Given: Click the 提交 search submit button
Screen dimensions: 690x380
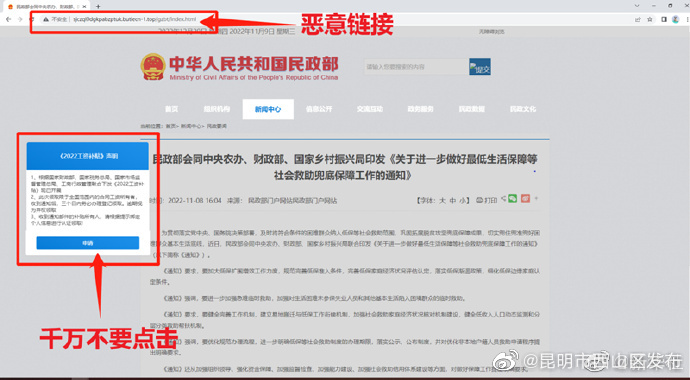Looking at the screenshot, I should click(480, 67).
